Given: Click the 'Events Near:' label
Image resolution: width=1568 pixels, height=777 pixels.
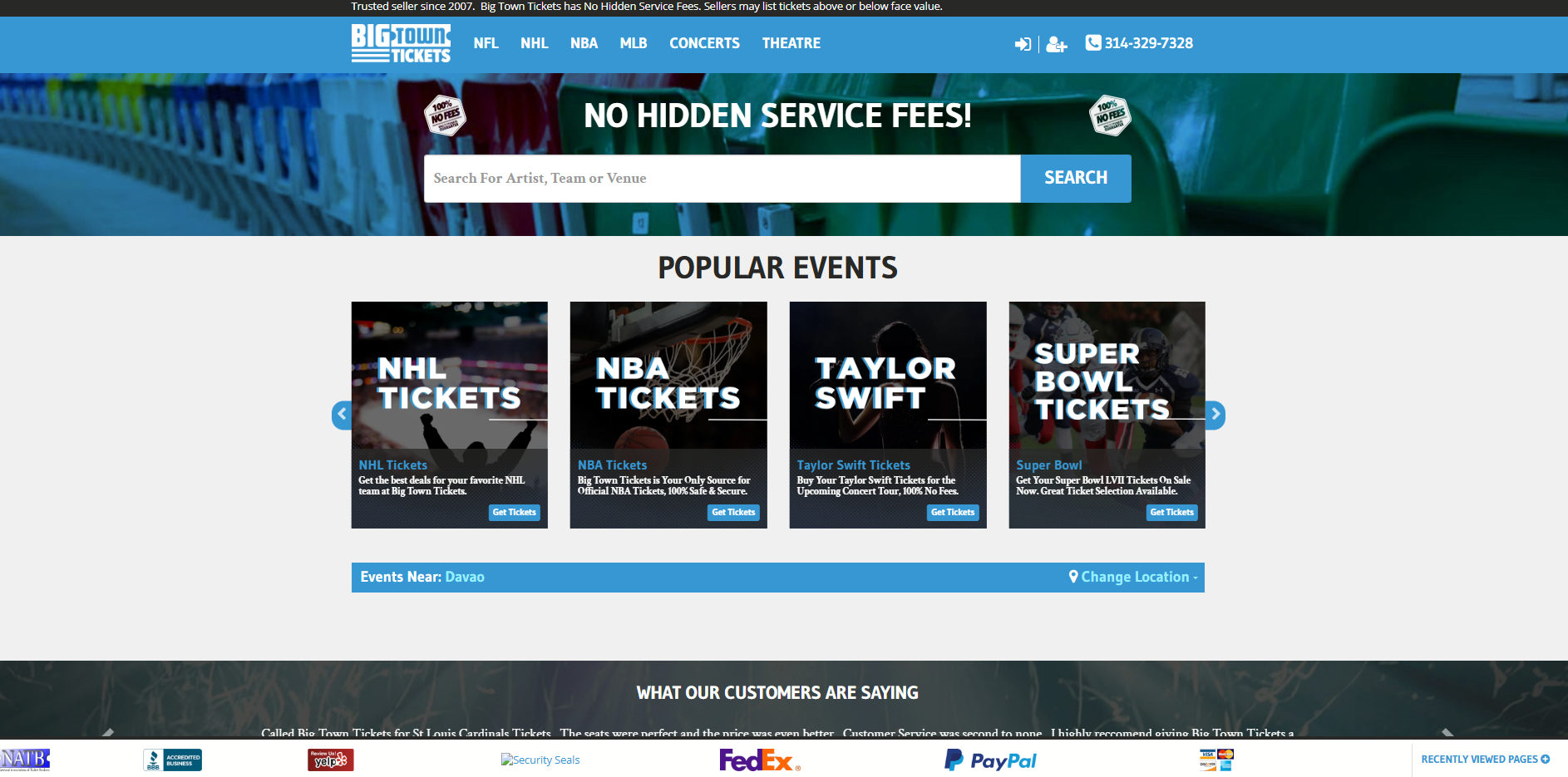Looking at the screenshot, I should click(x=401, y=577).
